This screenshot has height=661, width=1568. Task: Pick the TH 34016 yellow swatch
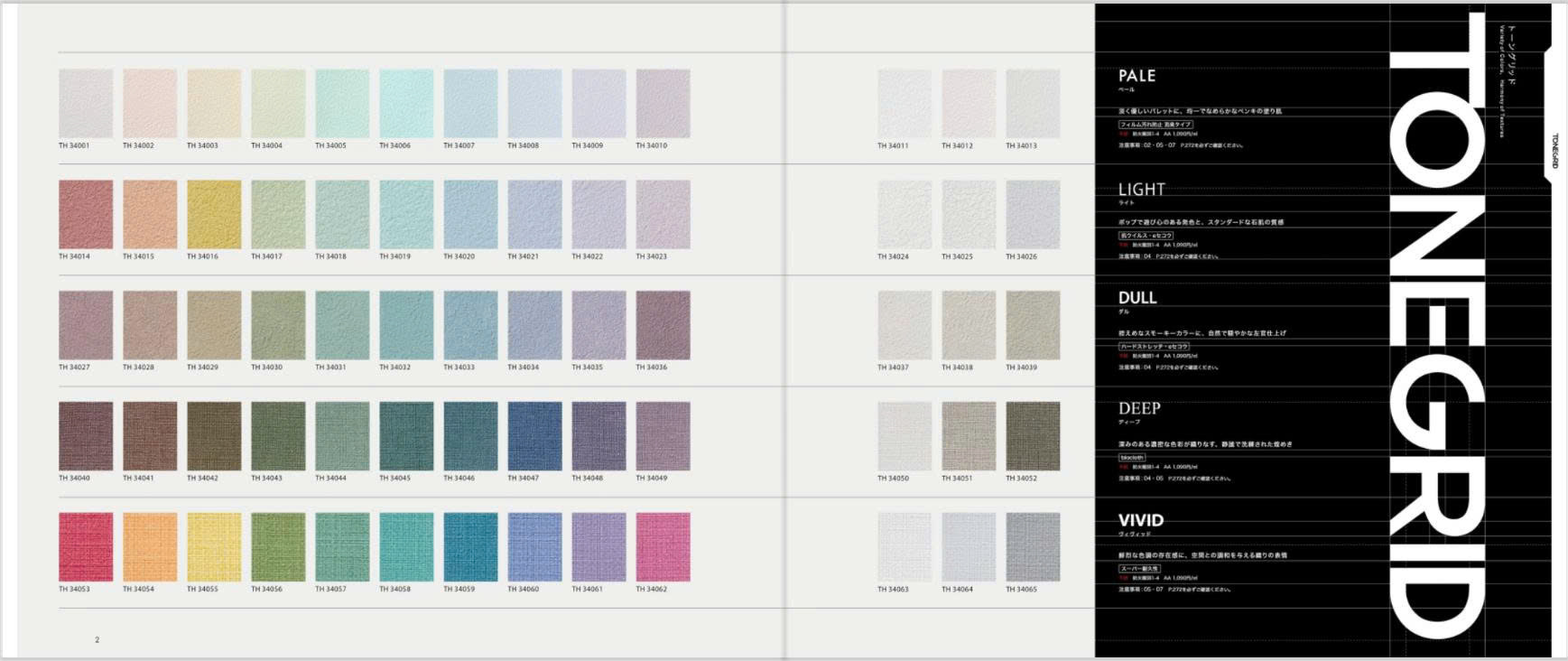[x=214, y=214]
